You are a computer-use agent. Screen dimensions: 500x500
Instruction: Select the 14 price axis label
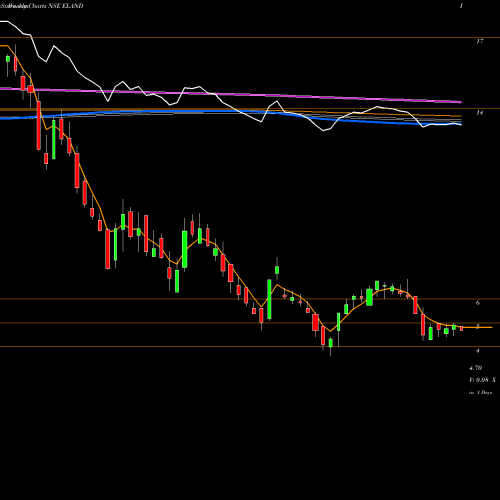coord(479,113)
